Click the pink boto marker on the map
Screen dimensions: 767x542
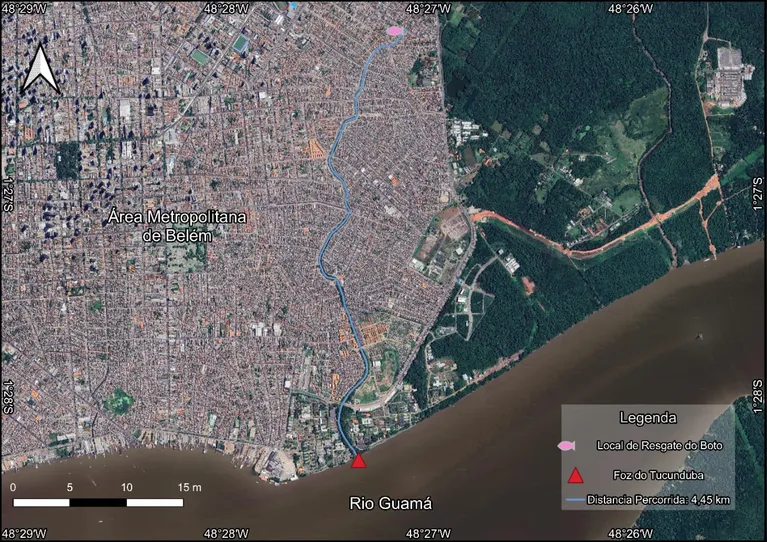(395, 32)
